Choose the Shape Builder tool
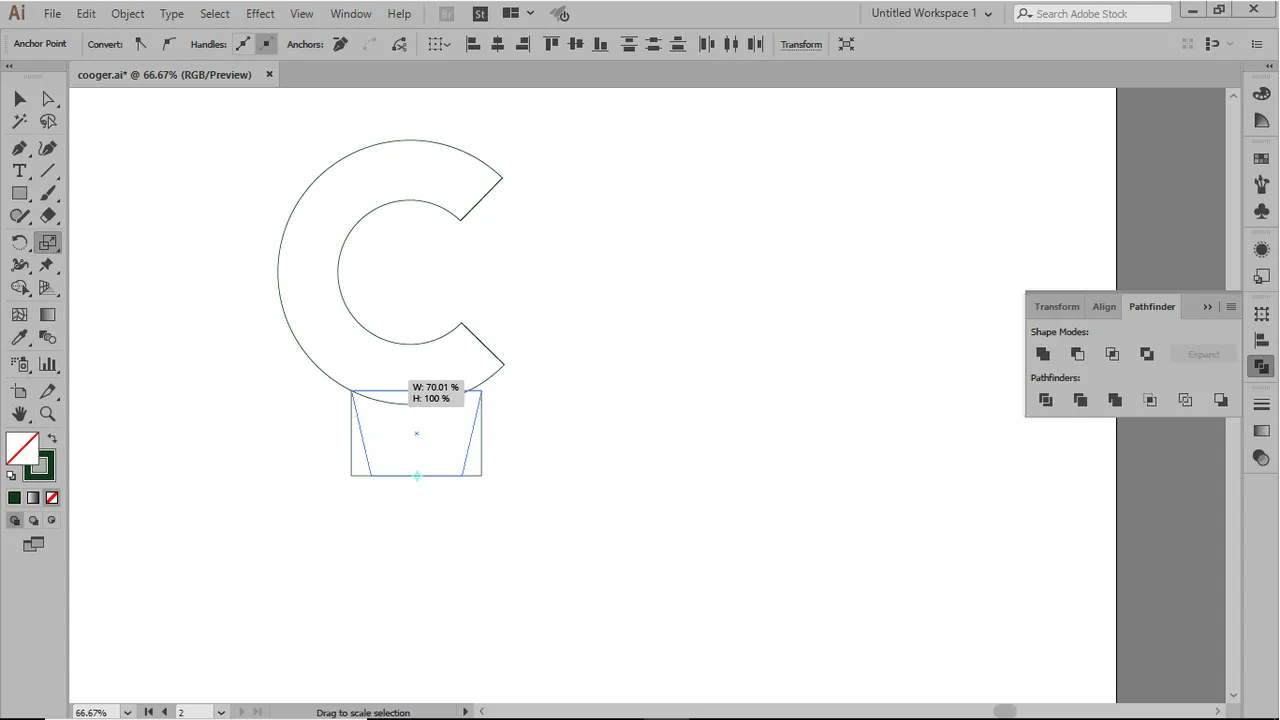The width and height of the screenshot is (1280, 720). pyautogui.click(x=20, y=288)
